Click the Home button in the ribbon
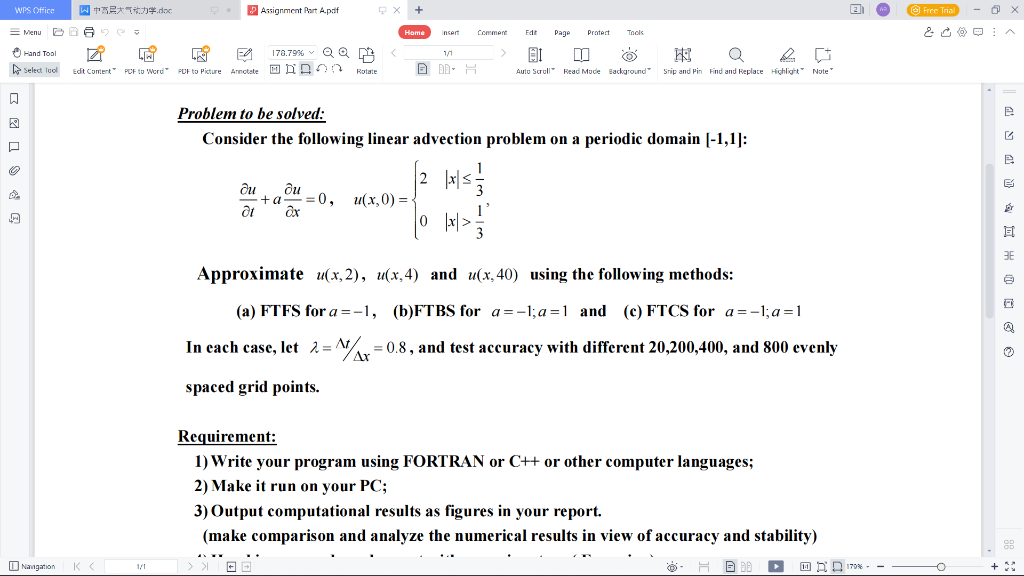Image resolution: width=1024 pixels, height=576 pixels. [x=414, y=32]
